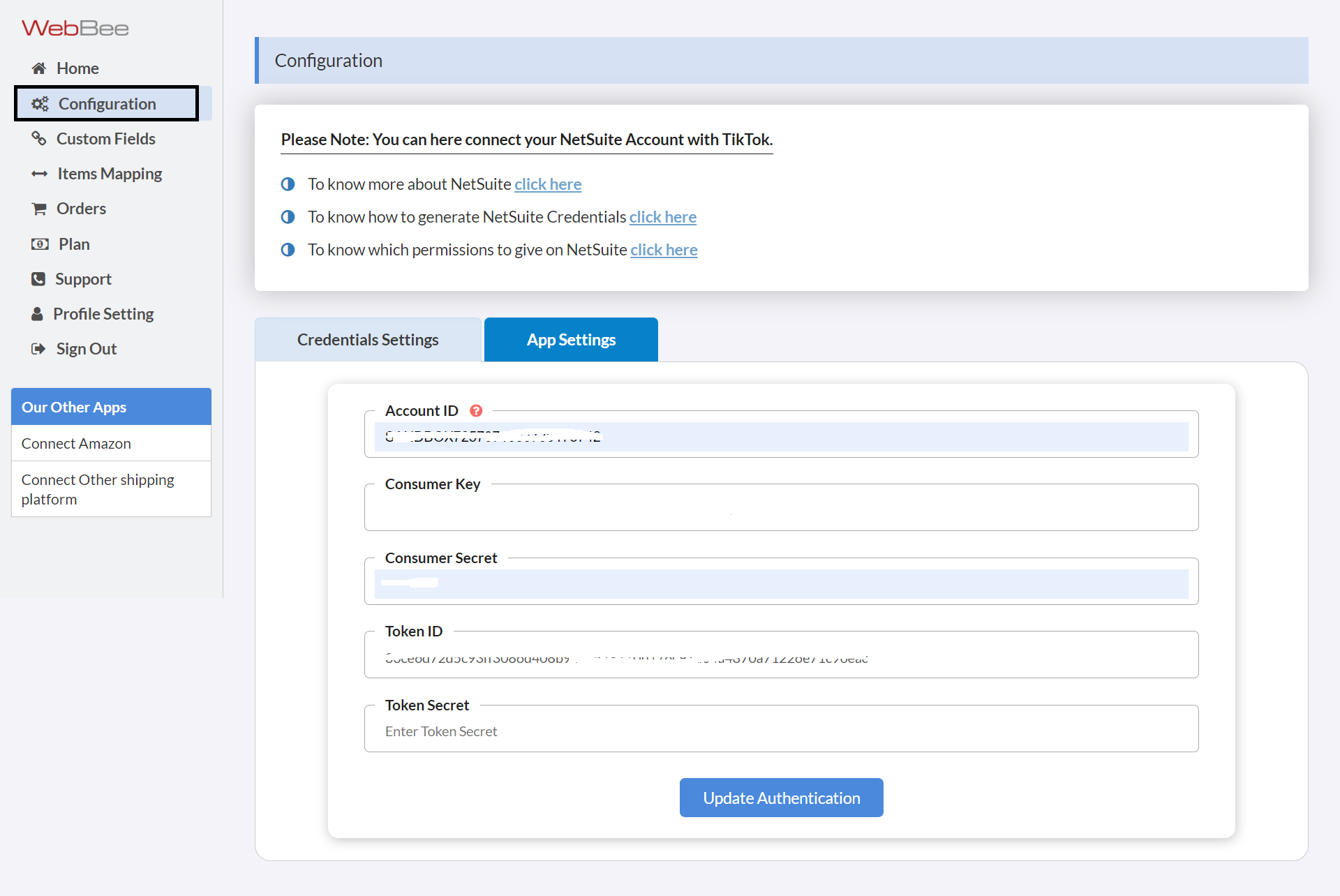Click the Token Secret input field
Viewport: 1340px width, 896px height.
(781, 731)
